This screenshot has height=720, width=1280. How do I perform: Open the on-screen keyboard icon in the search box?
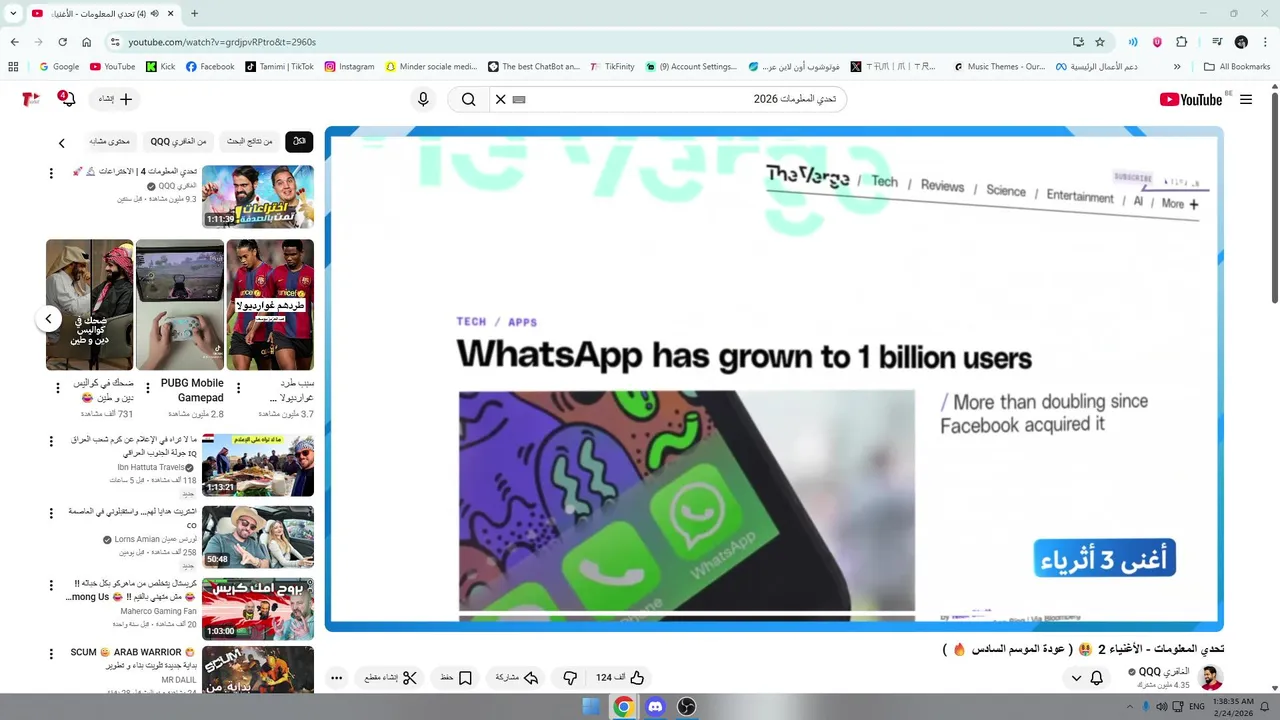[x=518, y=99]
